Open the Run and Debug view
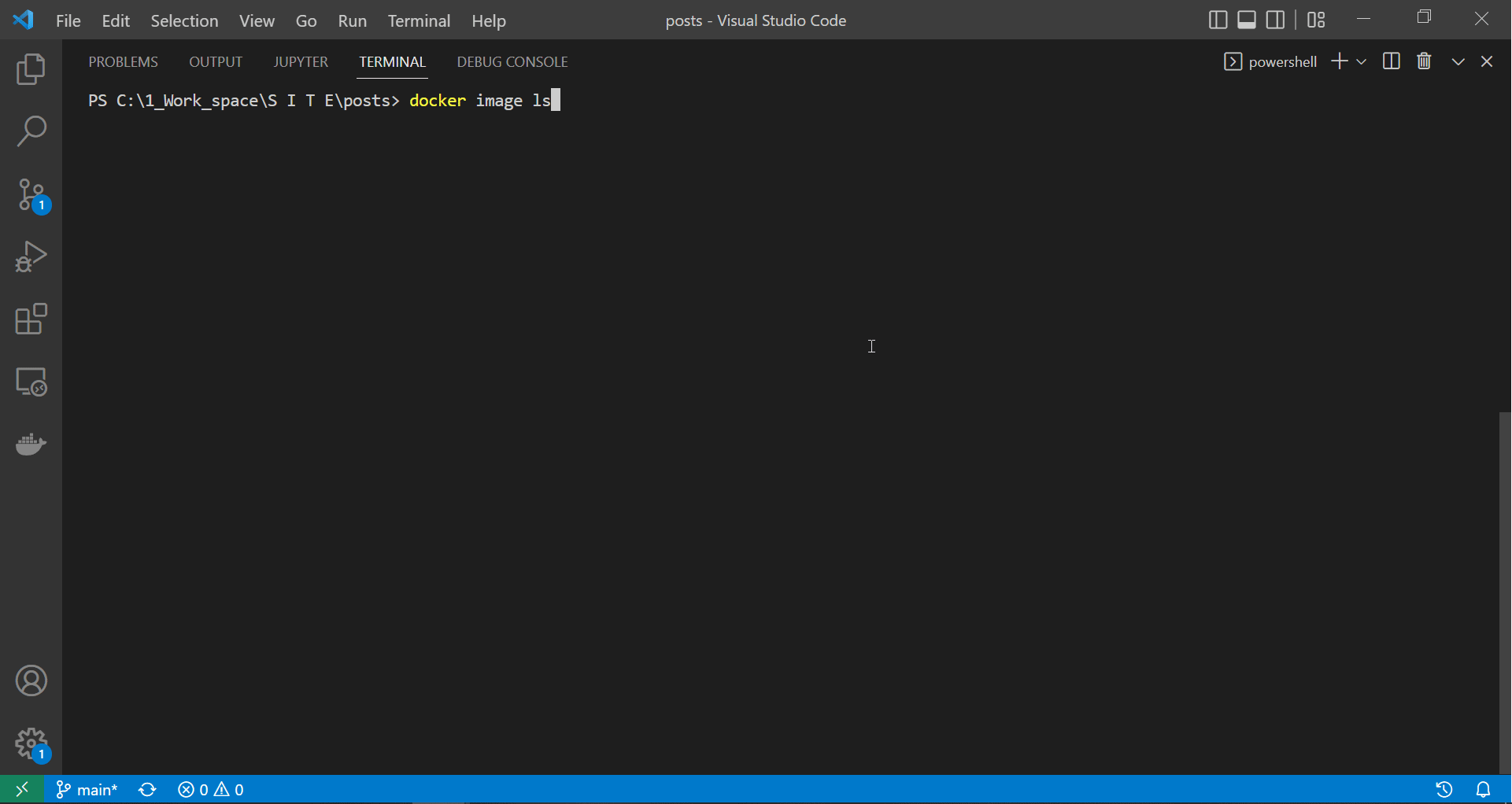This screenshot has height=804, width=1512. (x=31, y=256)
